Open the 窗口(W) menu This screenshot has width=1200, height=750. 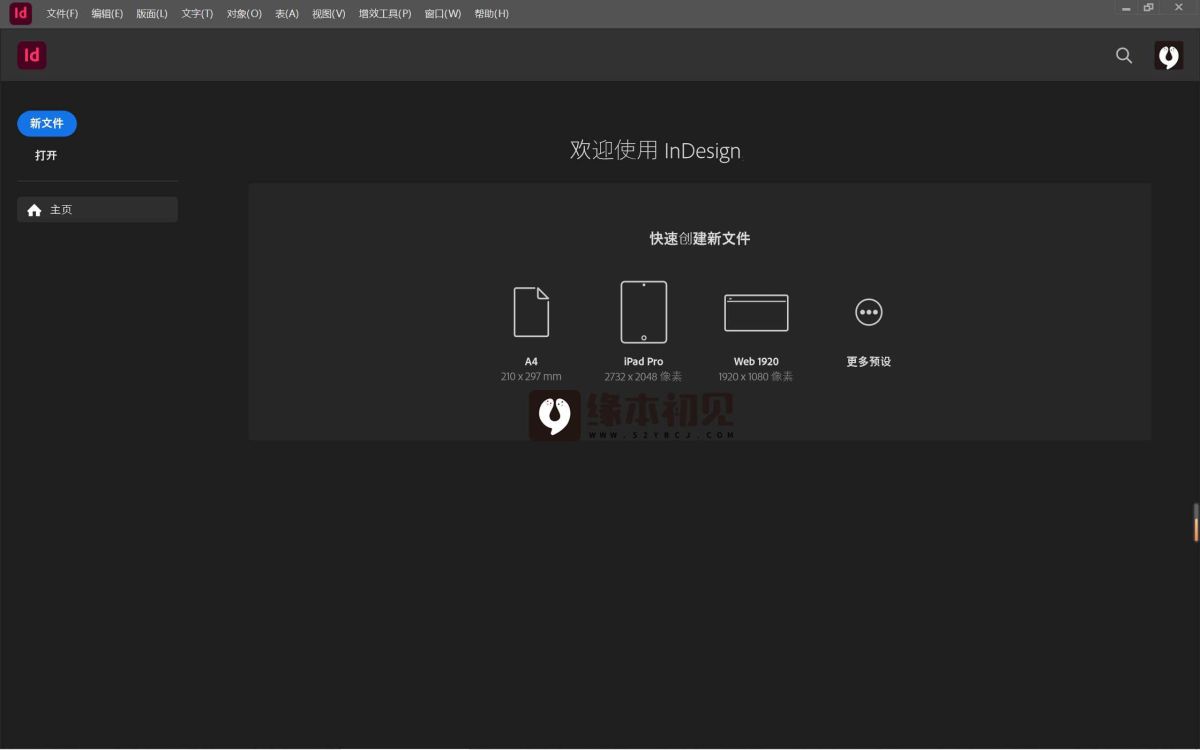(x=443, y=14)
